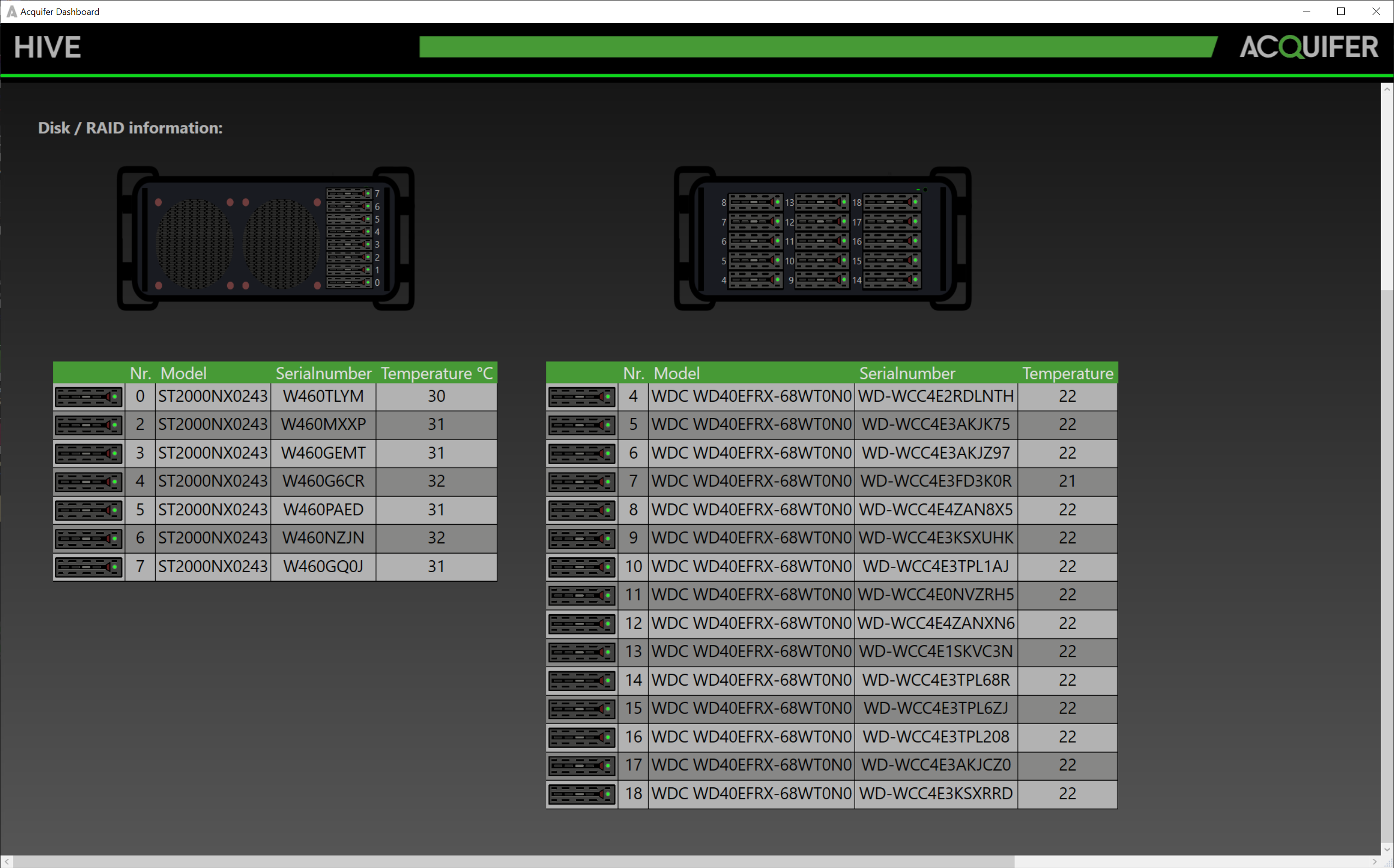The width and height of the screenshot is (1394, 868).
Task: Maximize the Acquifer Dashboard window
Action: (x=1341, y=11)
